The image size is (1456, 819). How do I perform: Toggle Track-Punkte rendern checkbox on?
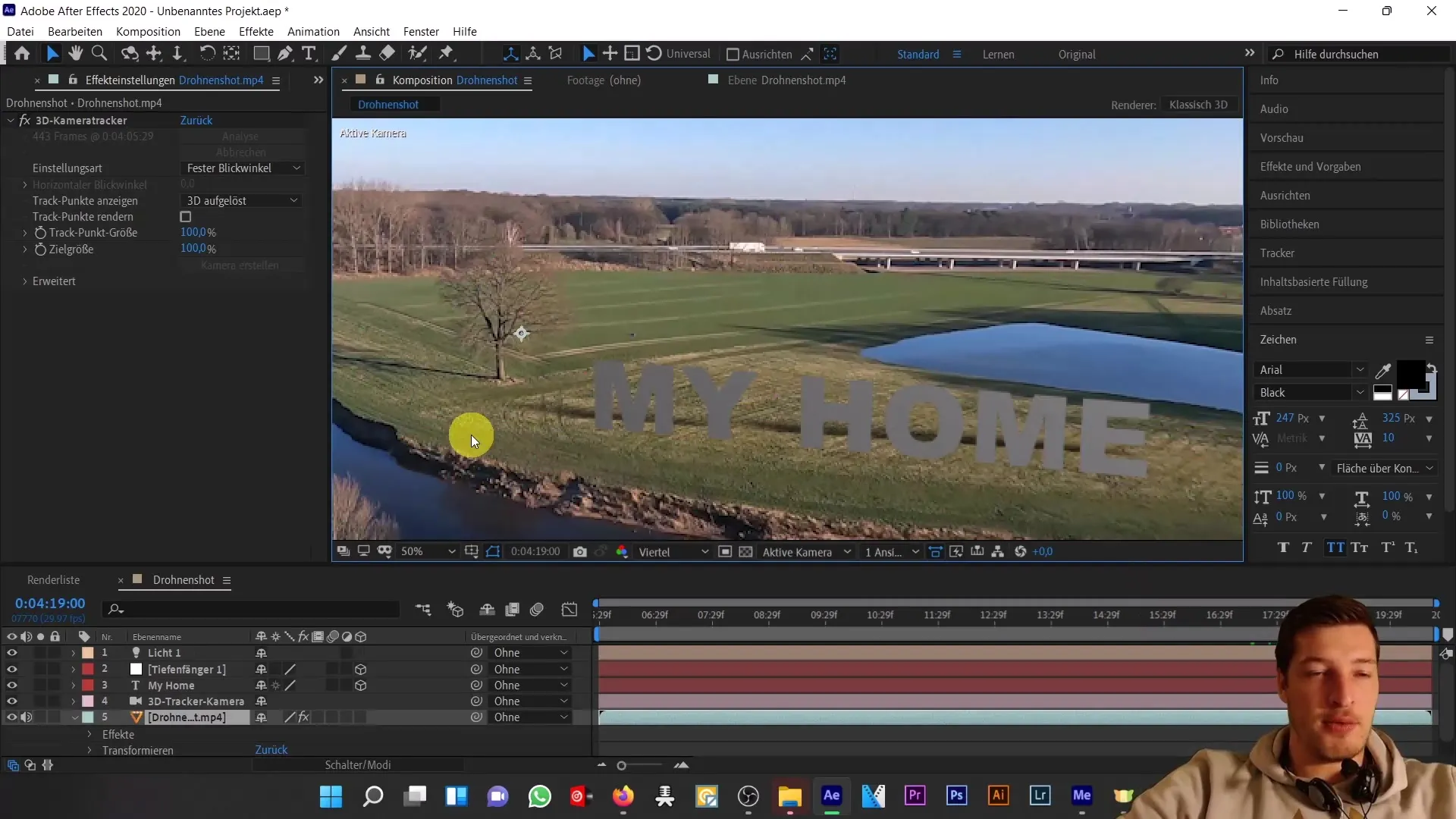(186, 216)
